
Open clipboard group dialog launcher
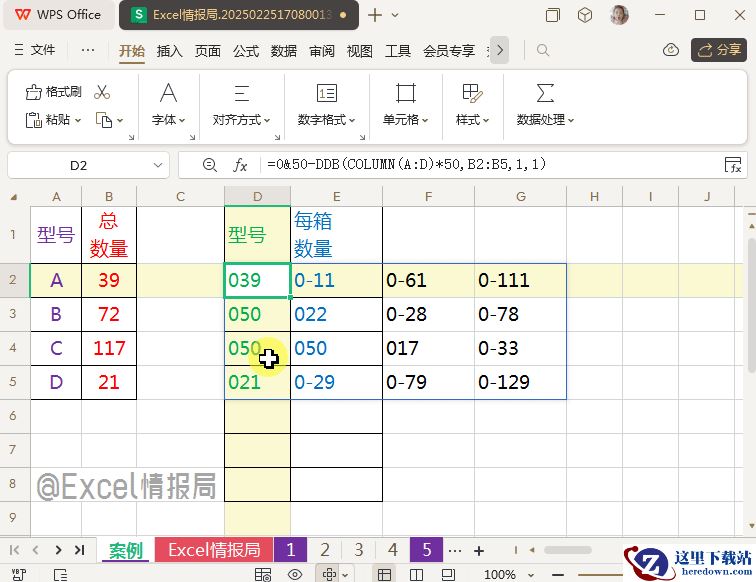point(132,137)
